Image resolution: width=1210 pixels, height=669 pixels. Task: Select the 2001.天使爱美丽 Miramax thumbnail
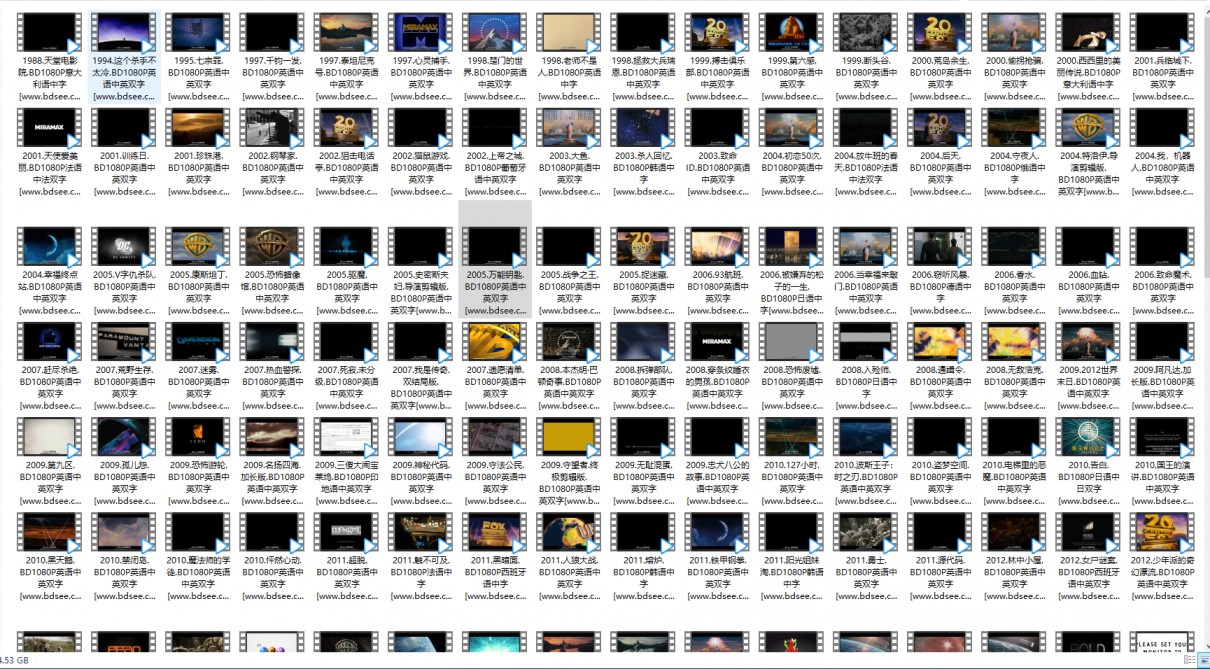click(x=50, y=128)
